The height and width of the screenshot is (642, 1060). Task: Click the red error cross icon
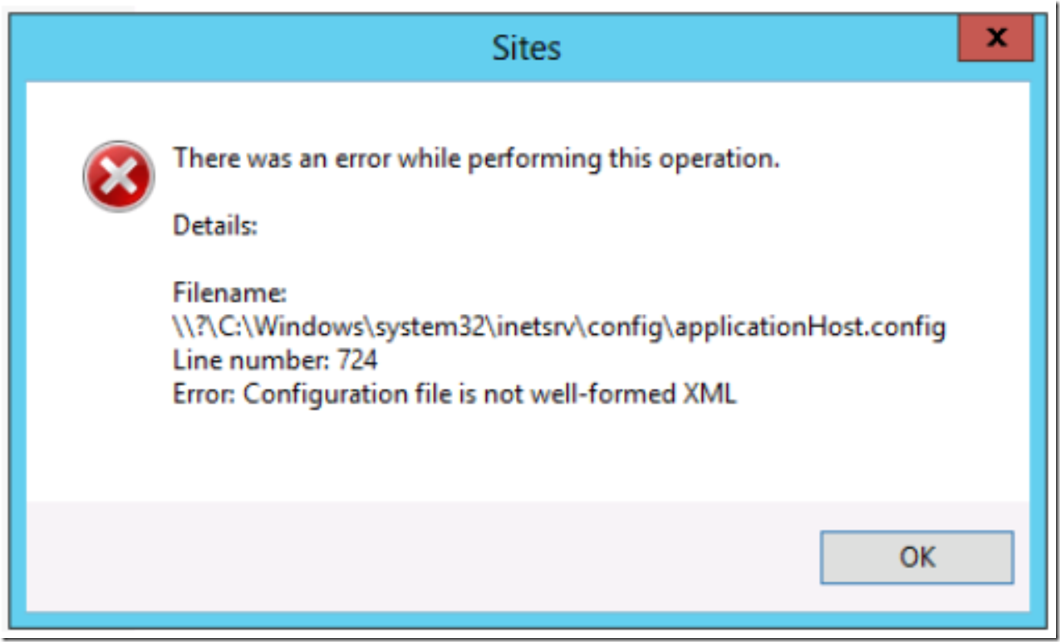click(118, 176)
